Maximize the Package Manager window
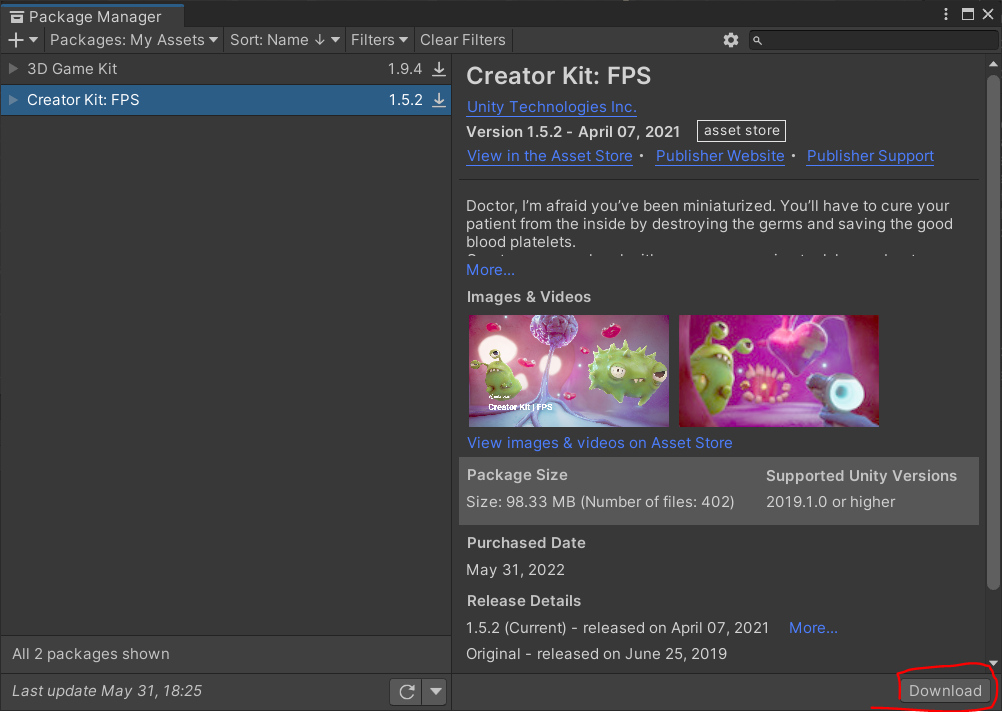1002x712 pixels. point(967,14)
